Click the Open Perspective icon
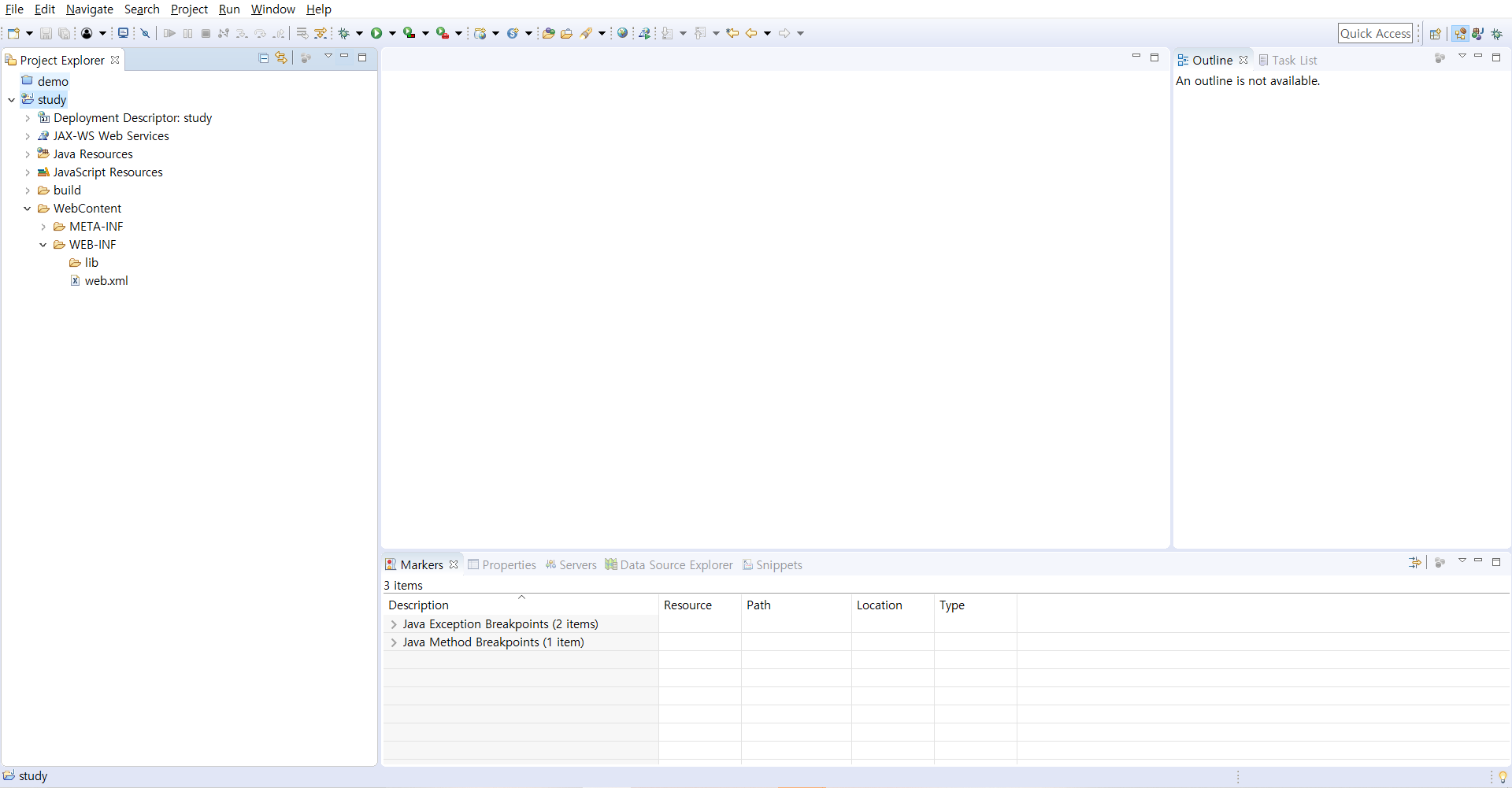Viewport: 1512px width, 788px height. (x=1435, y=34)
